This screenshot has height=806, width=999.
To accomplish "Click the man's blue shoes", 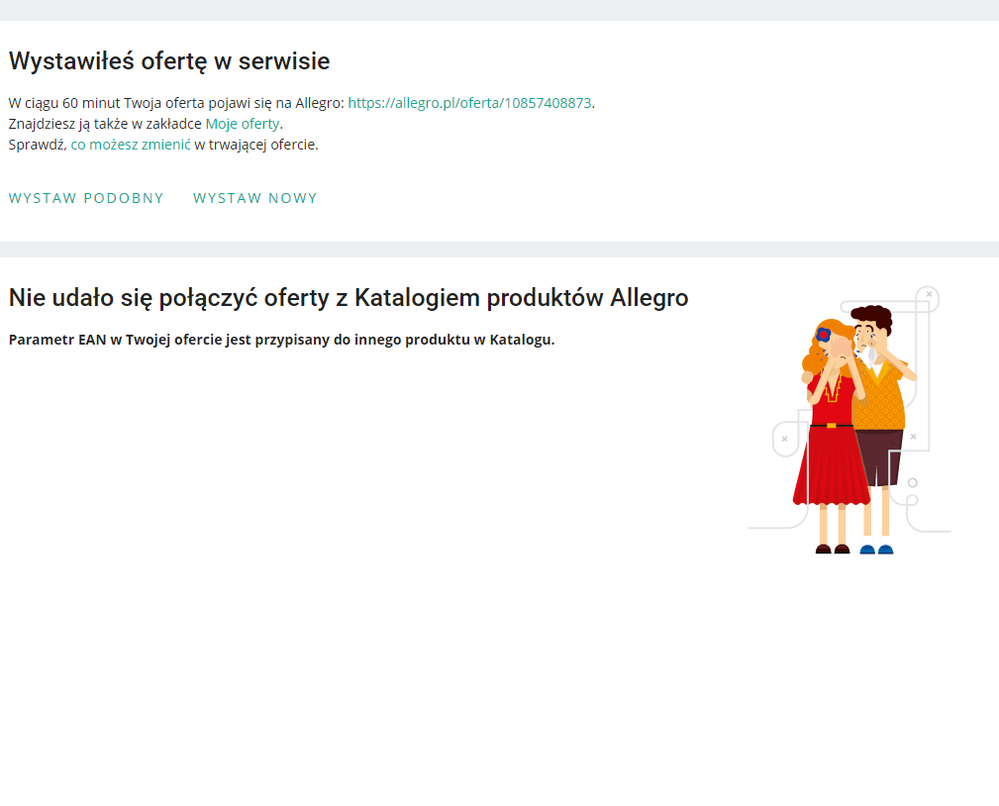I will 876,549.
